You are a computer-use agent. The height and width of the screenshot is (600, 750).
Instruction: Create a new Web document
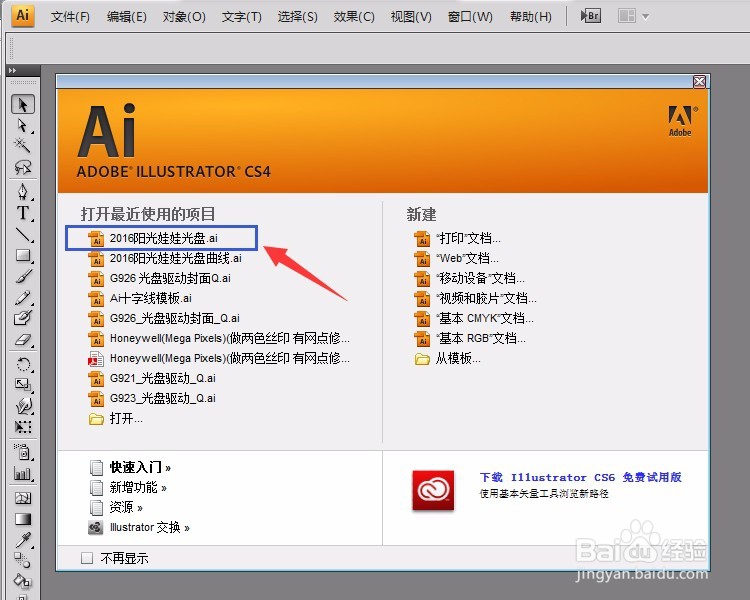(x=456, y=258)
